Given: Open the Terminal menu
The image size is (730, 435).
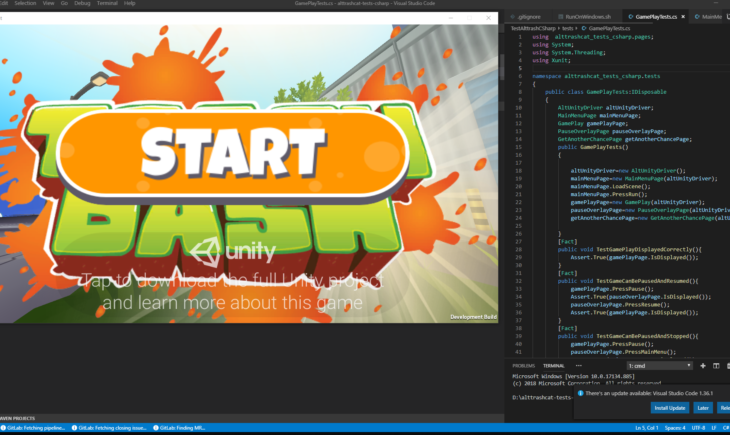Looking at the screenshot, I should 107,3.
